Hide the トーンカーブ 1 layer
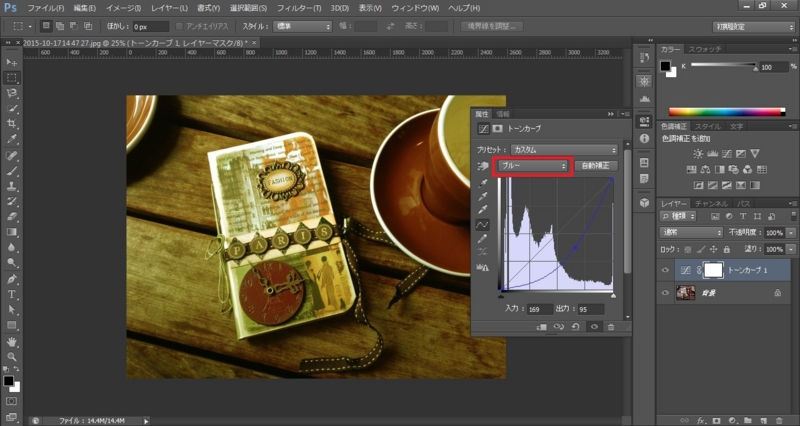This screenshot has width=800, height=426. click(x=665, y=270)
